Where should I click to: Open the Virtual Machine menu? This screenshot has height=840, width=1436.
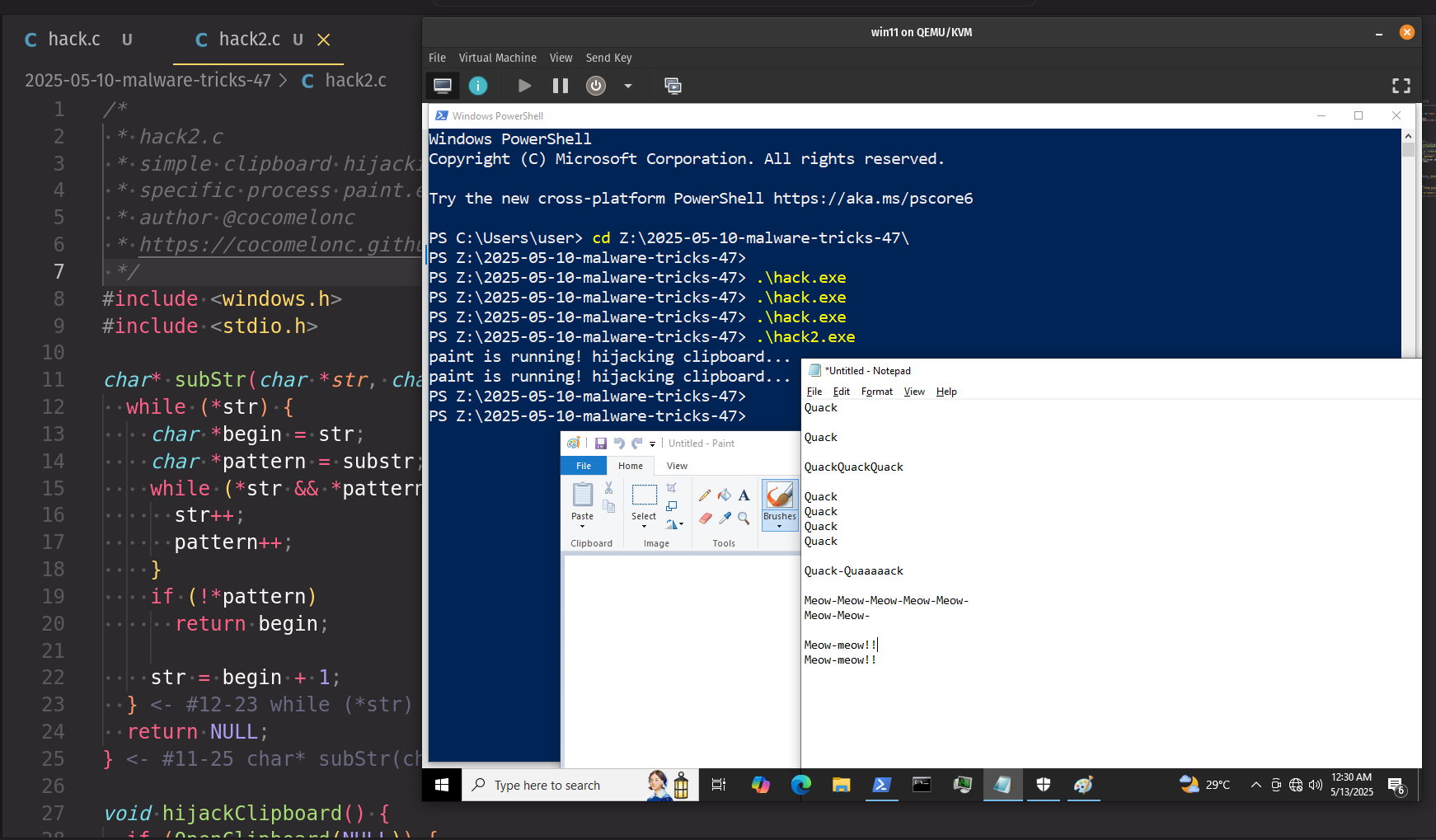pyautogui.click(x=498, y=58)
